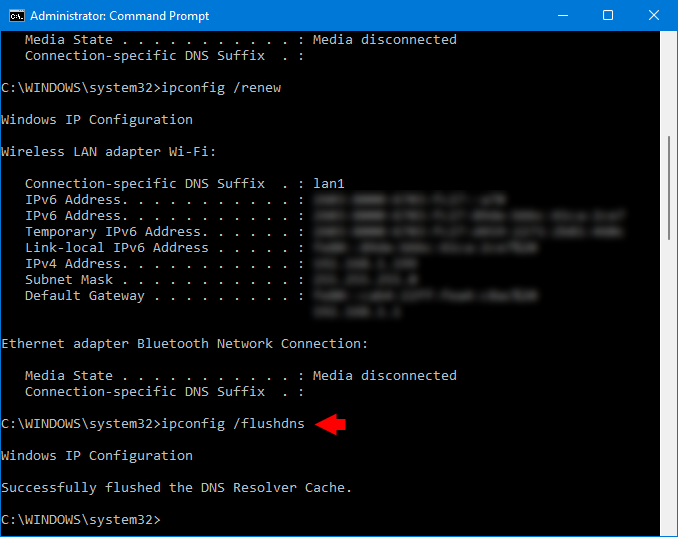Viewport: 678px width, 537px height.
Task: Click the Wireless LAN adapter Wi-Fi heading
Action: (108, 152)
